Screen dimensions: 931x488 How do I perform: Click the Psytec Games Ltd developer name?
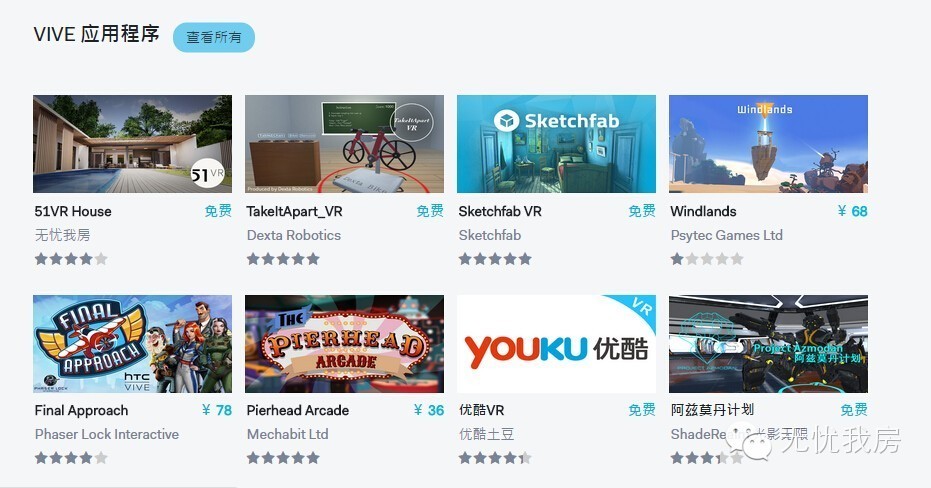(x=726, y=235)
